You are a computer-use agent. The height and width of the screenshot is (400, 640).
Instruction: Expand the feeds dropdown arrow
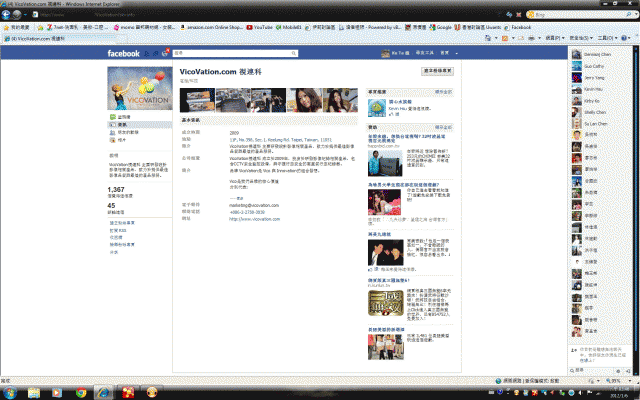(513, 38)
